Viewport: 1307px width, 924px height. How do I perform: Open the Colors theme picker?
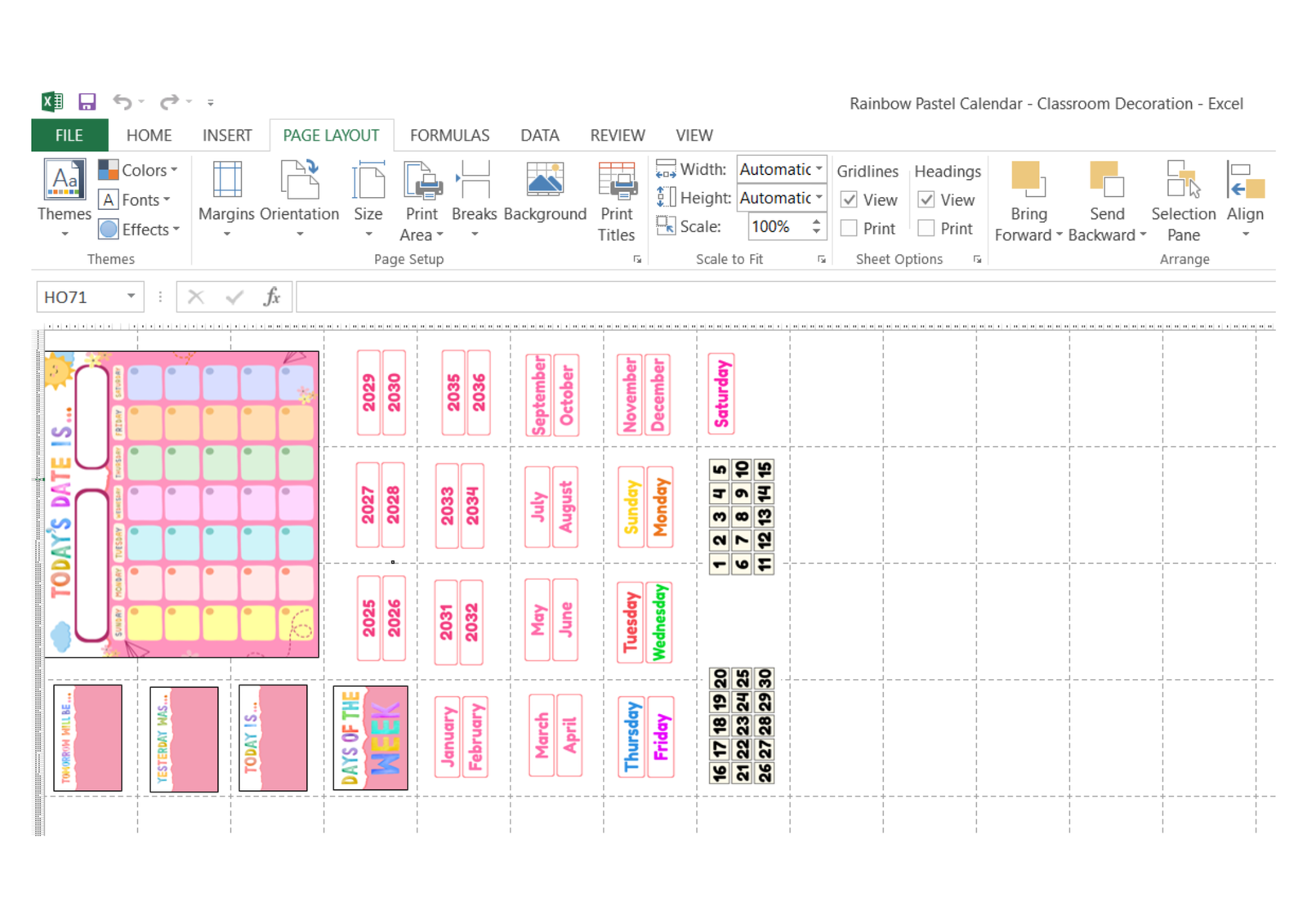click(143, 170)
